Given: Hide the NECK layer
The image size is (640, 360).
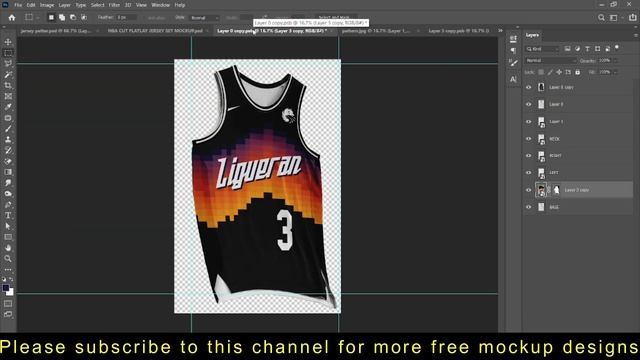Looking at the screenshot, I should pyautogui.click(x=529, y=139).
